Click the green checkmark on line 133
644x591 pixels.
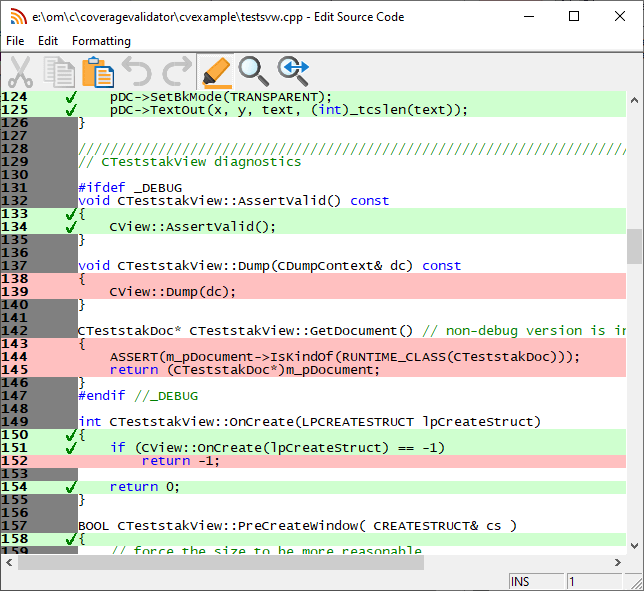point(71,214)
